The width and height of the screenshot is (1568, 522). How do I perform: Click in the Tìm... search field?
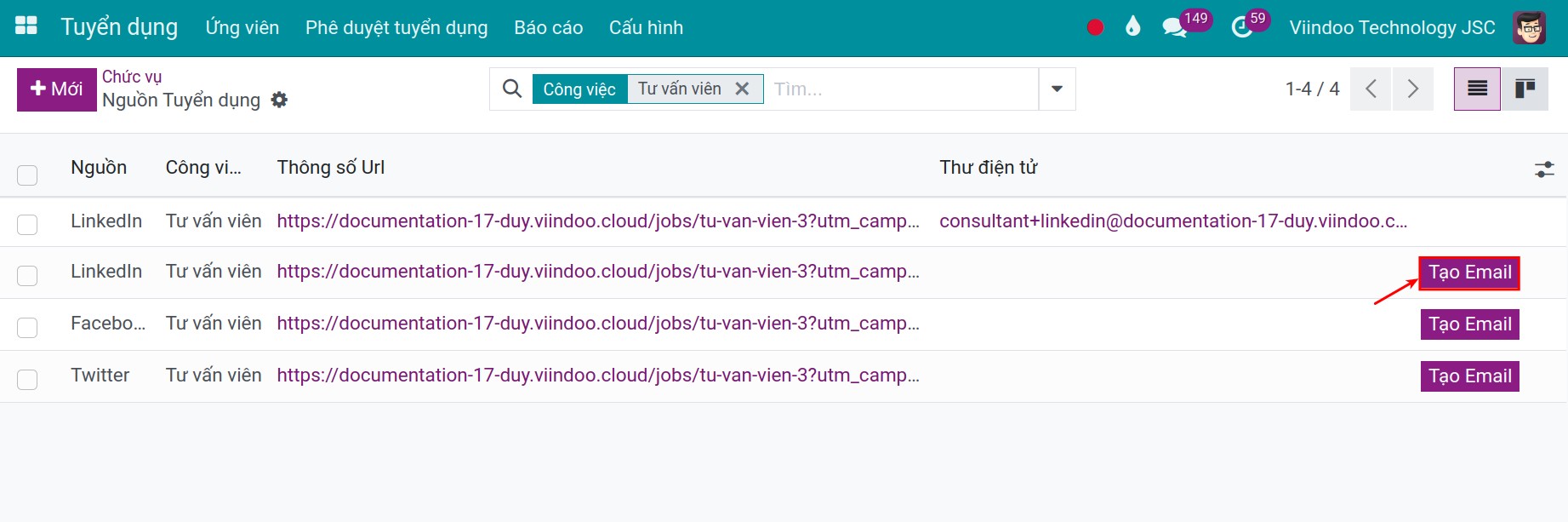click(x=902, y=89)
